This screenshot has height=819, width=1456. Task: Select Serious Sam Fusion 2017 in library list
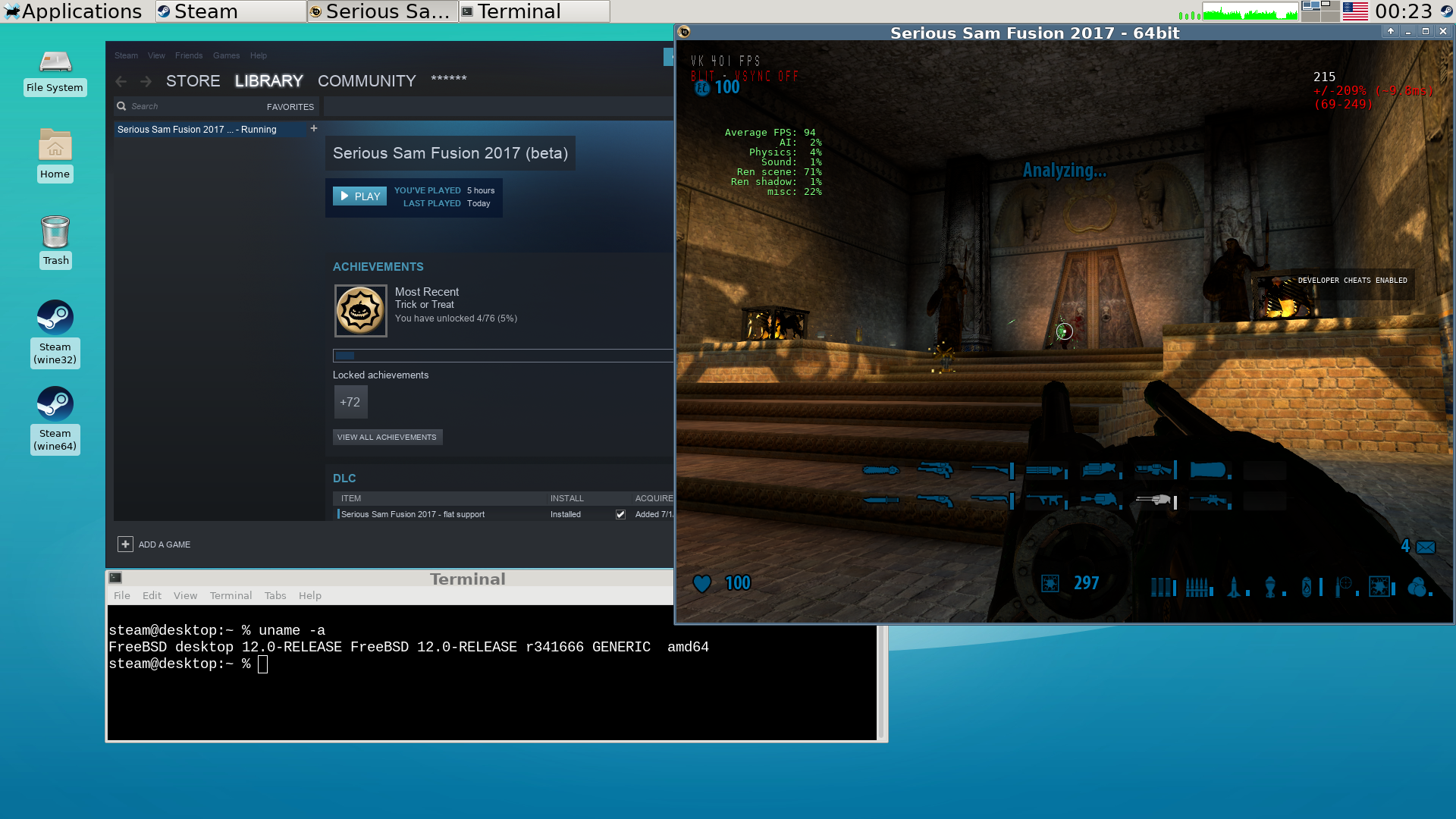click(x=197, y=130)
